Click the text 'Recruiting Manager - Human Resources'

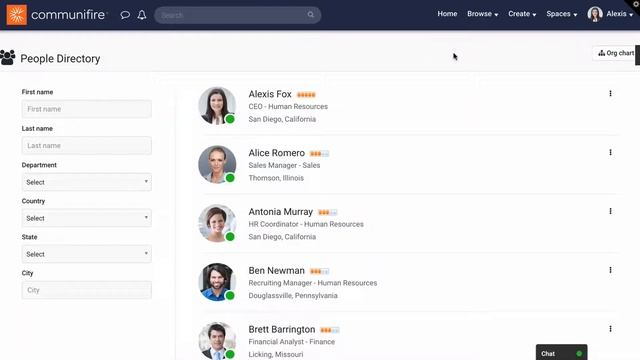coord(313,283)
